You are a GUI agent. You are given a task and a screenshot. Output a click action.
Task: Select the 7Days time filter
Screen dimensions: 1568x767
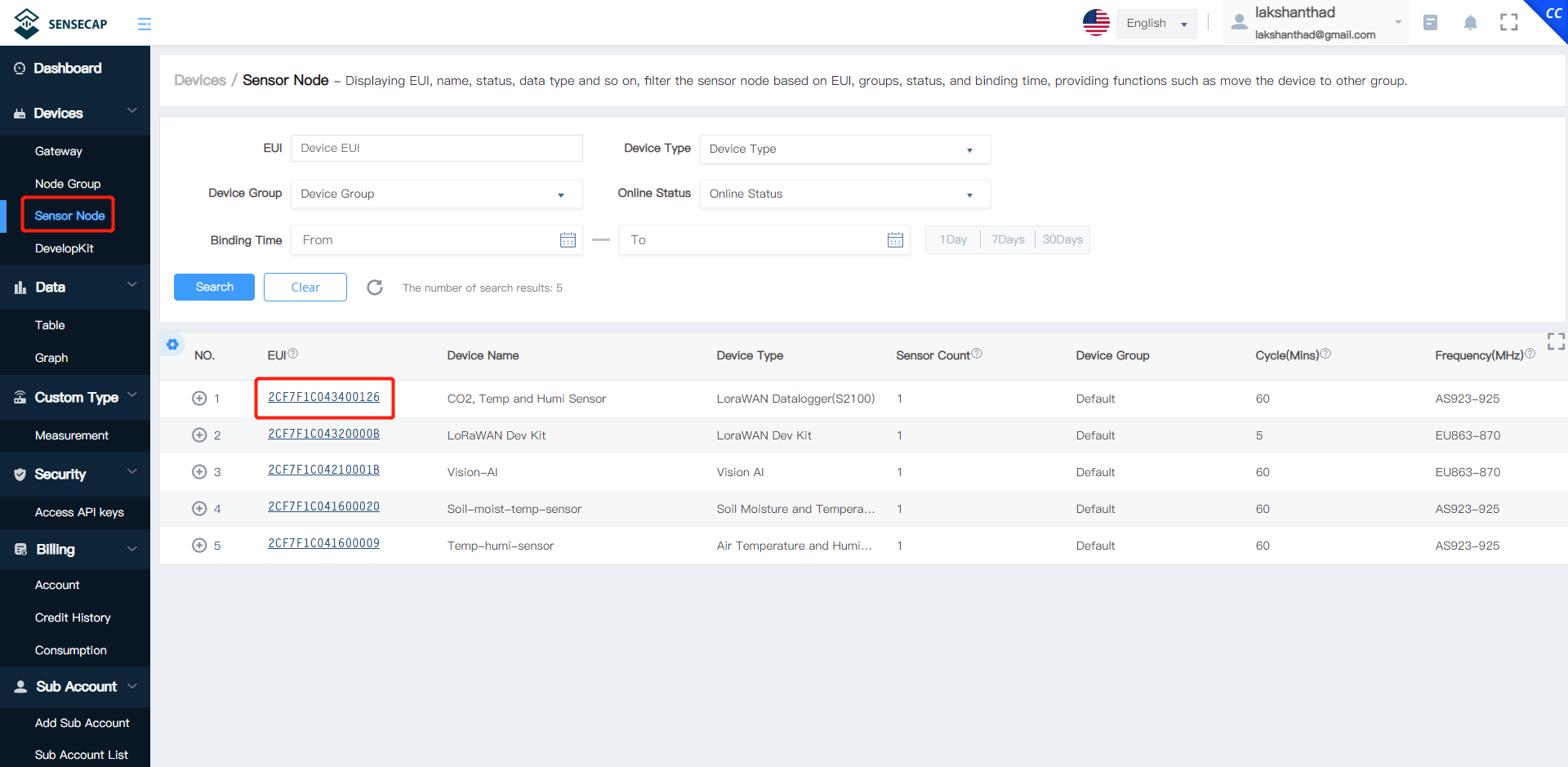[x=1008, y=239]
